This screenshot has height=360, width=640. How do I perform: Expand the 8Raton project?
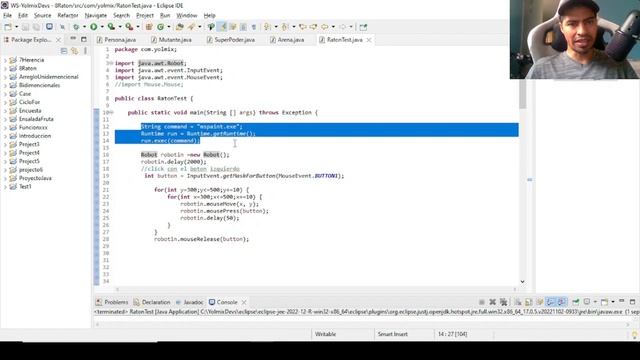[5, 69]
